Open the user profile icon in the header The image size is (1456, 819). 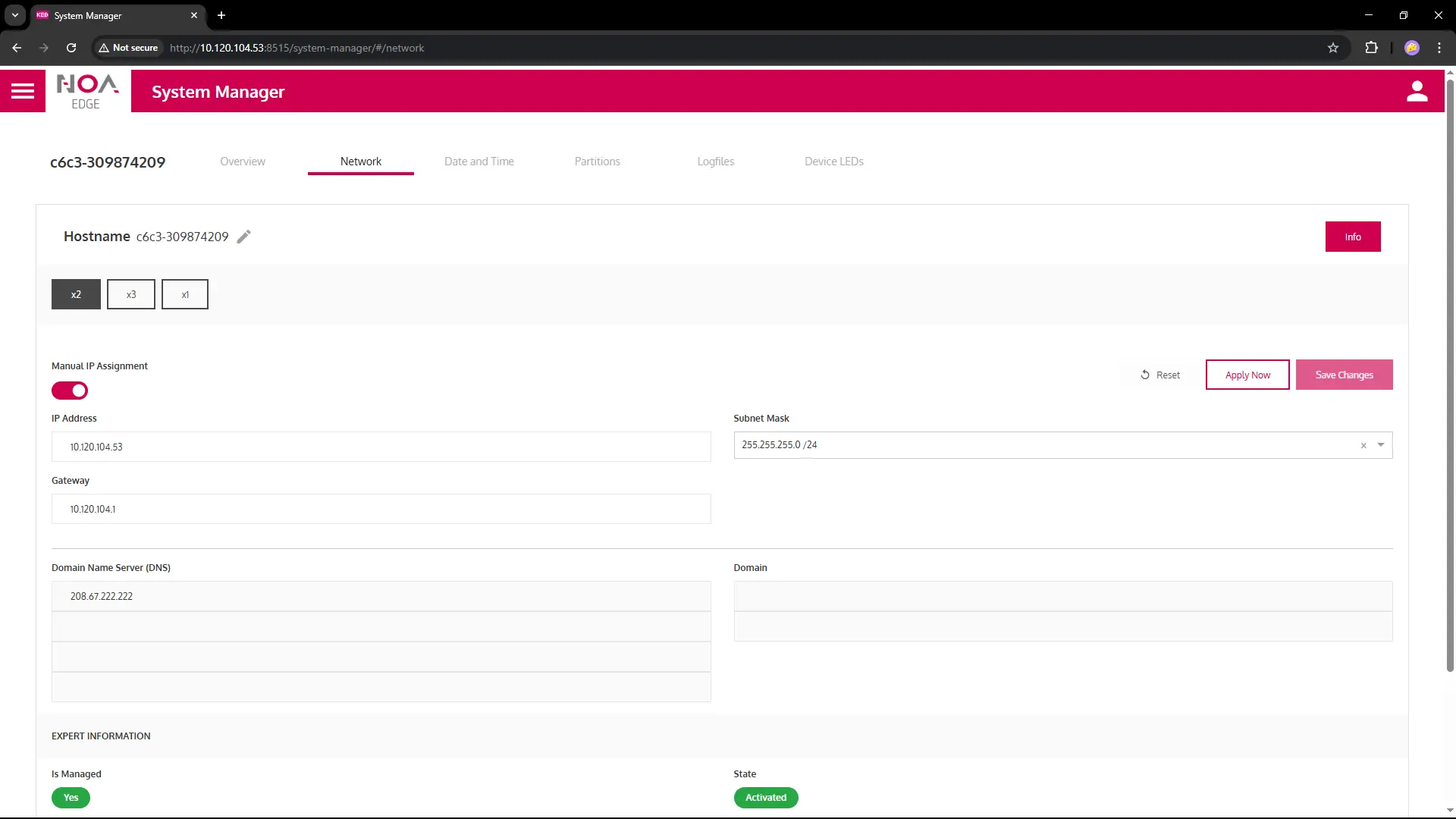point(1418,90)
